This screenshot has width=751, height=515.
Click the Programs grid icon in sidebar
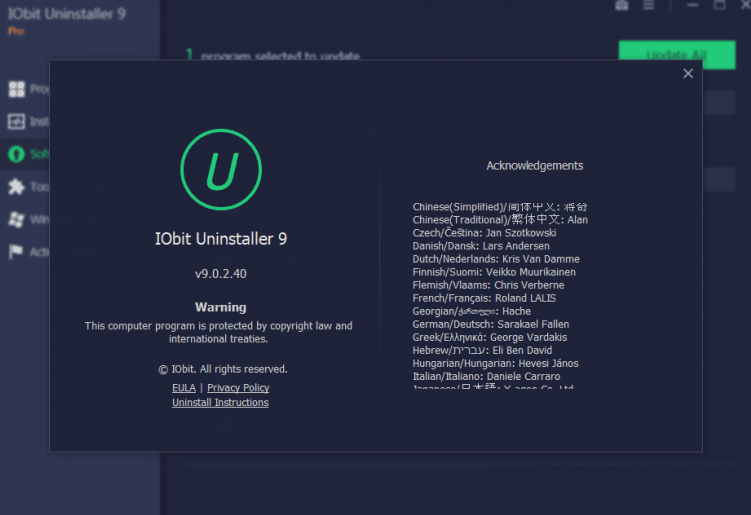[16, 89]
